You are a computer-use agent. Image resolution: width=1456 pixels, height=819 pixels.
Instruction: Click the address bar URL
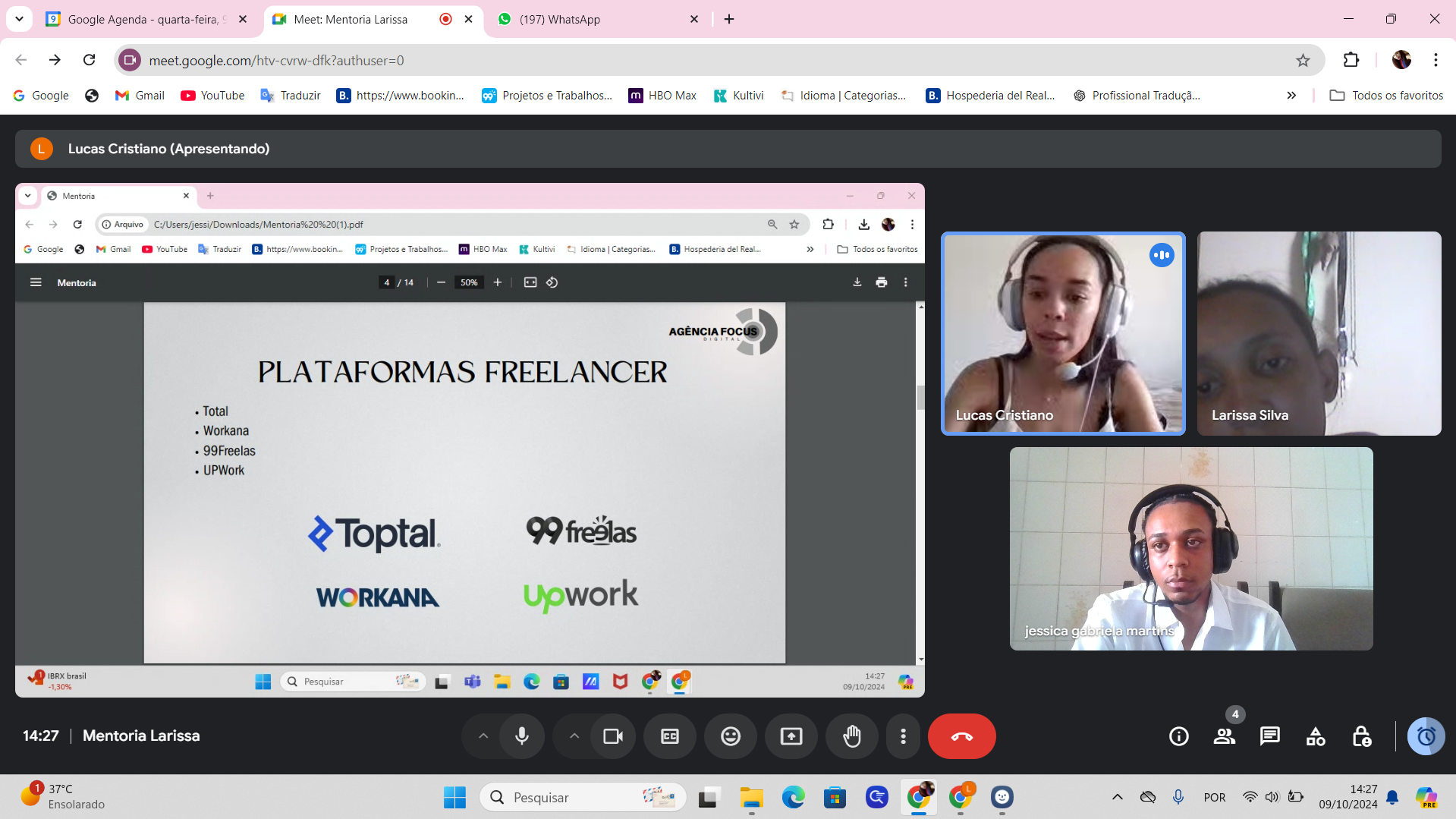[276, 60]
